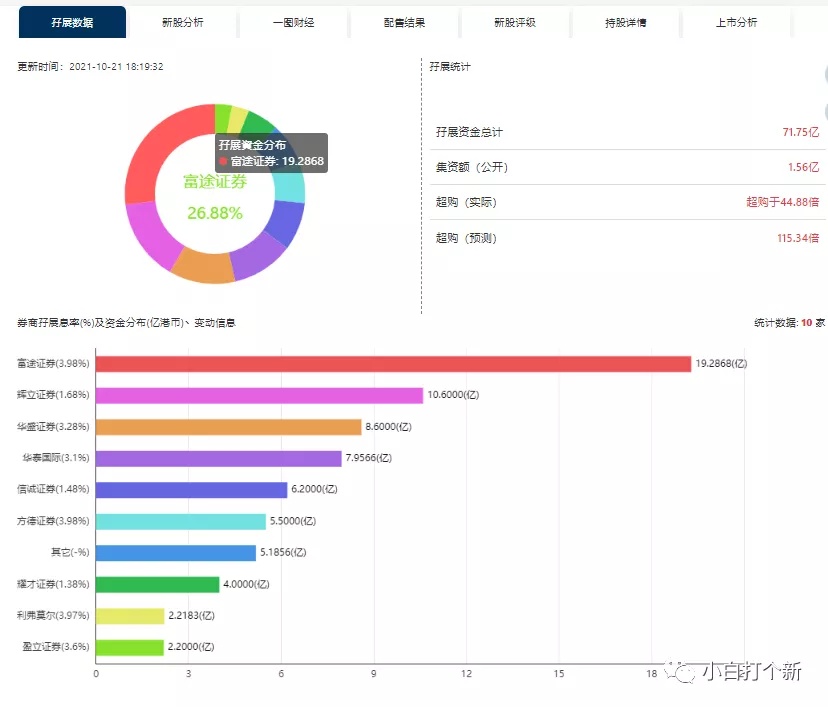The height and width of the screenshot is (707, 828).
Task: Click the 7.9566(亿) bar value
Action: point(369,457)
